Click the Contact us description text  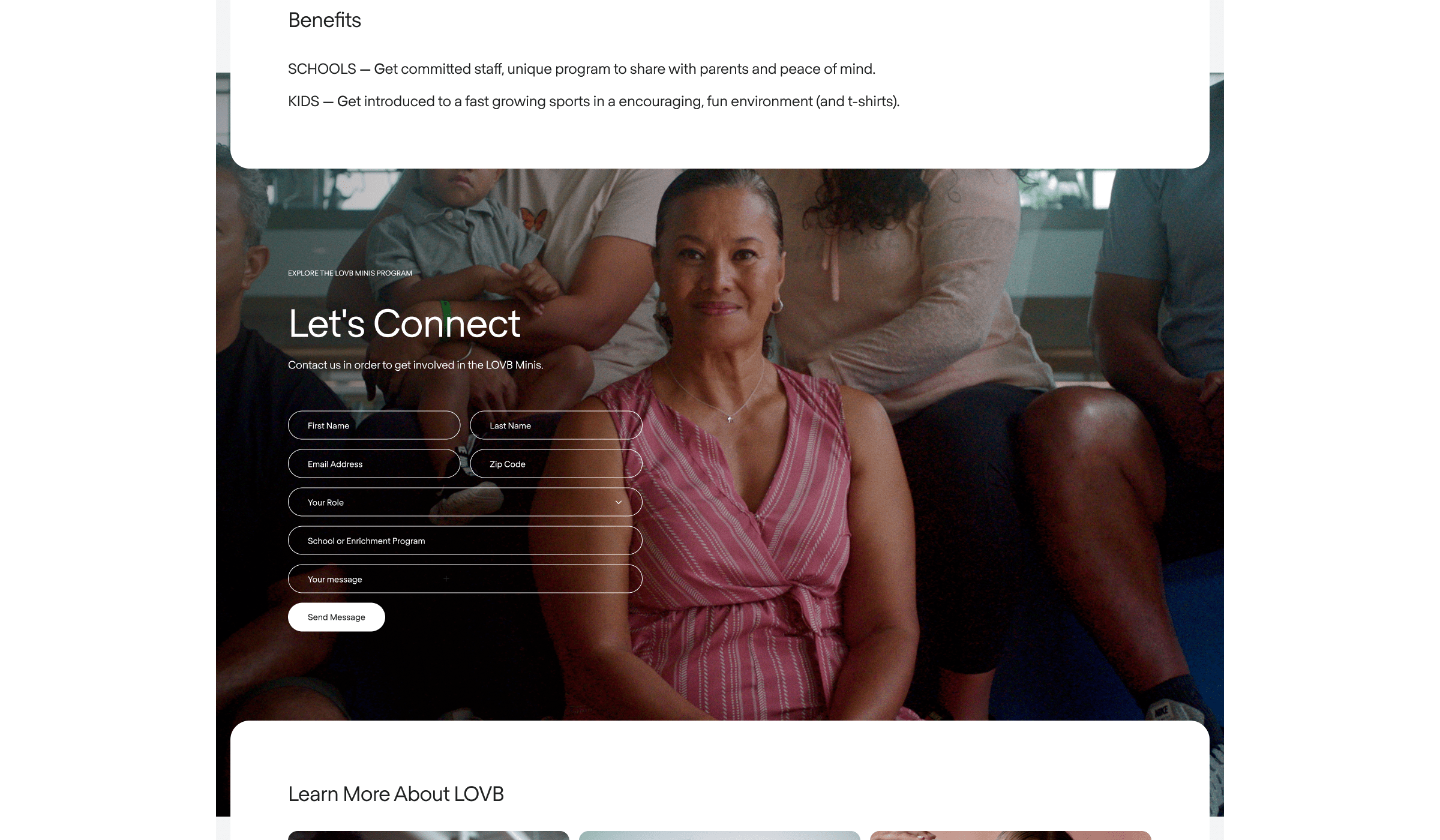[415, 365]
